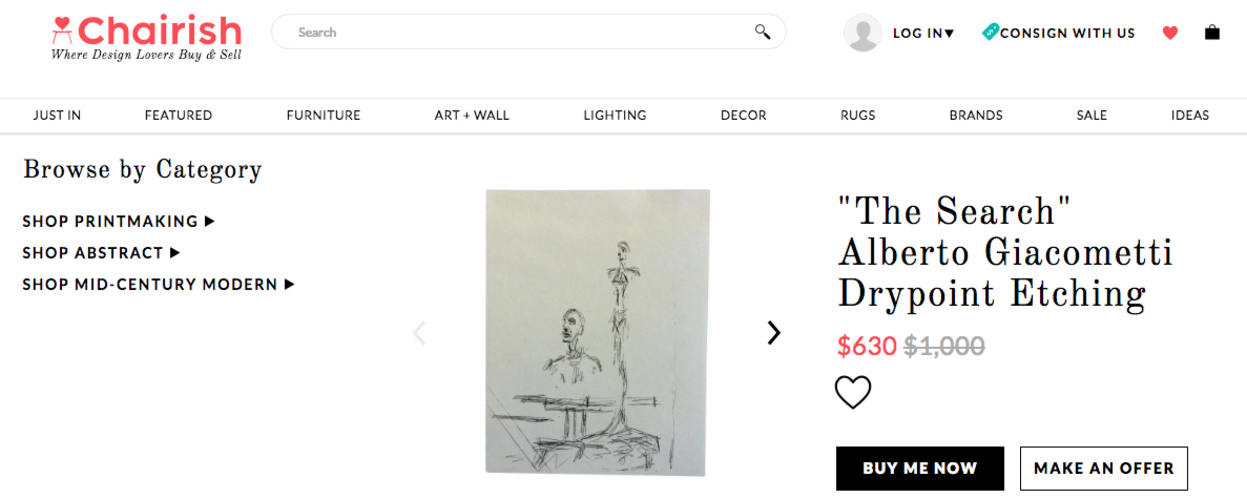Image resolution: width=1247 pixels, height=498 pixels.
Task: Open the Art + Wall menu
Action: pyautogui.click(x=471, y=115)
